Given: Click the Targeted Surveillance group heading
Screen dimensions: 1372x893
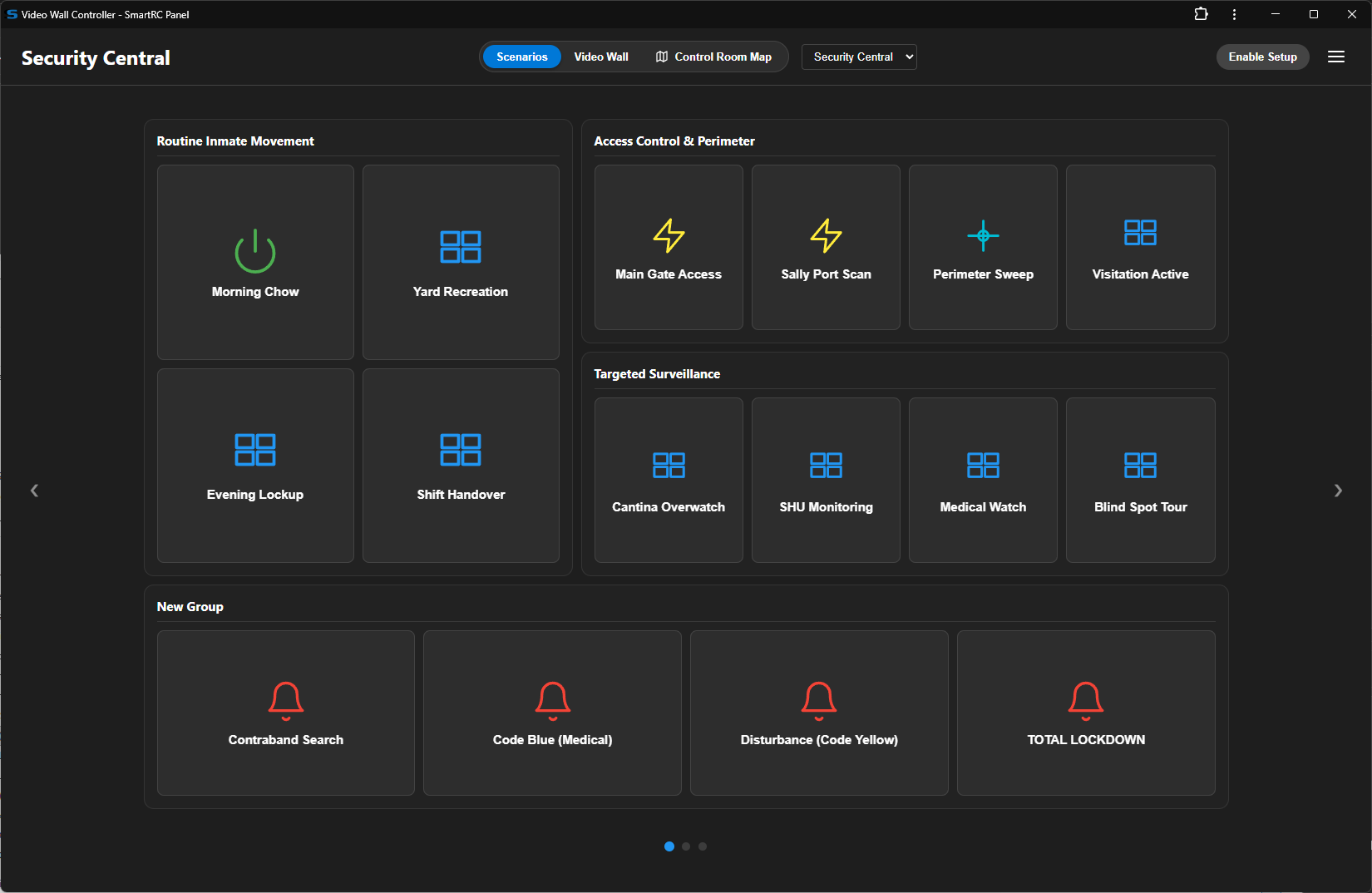Looking at the screenshot, I should pos(657,374).
